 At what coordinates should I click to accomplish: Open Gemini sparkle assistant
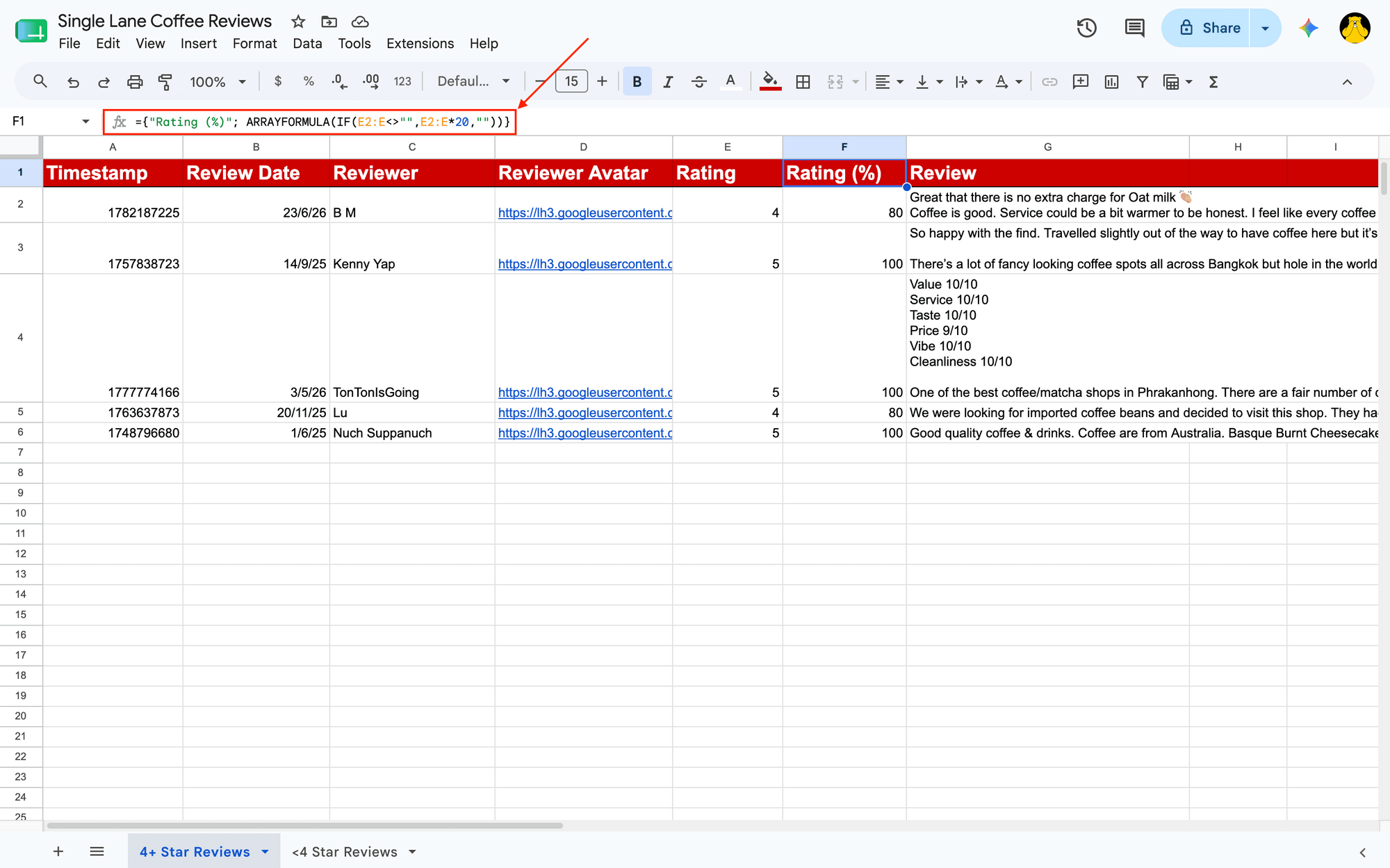point(1309,28)
